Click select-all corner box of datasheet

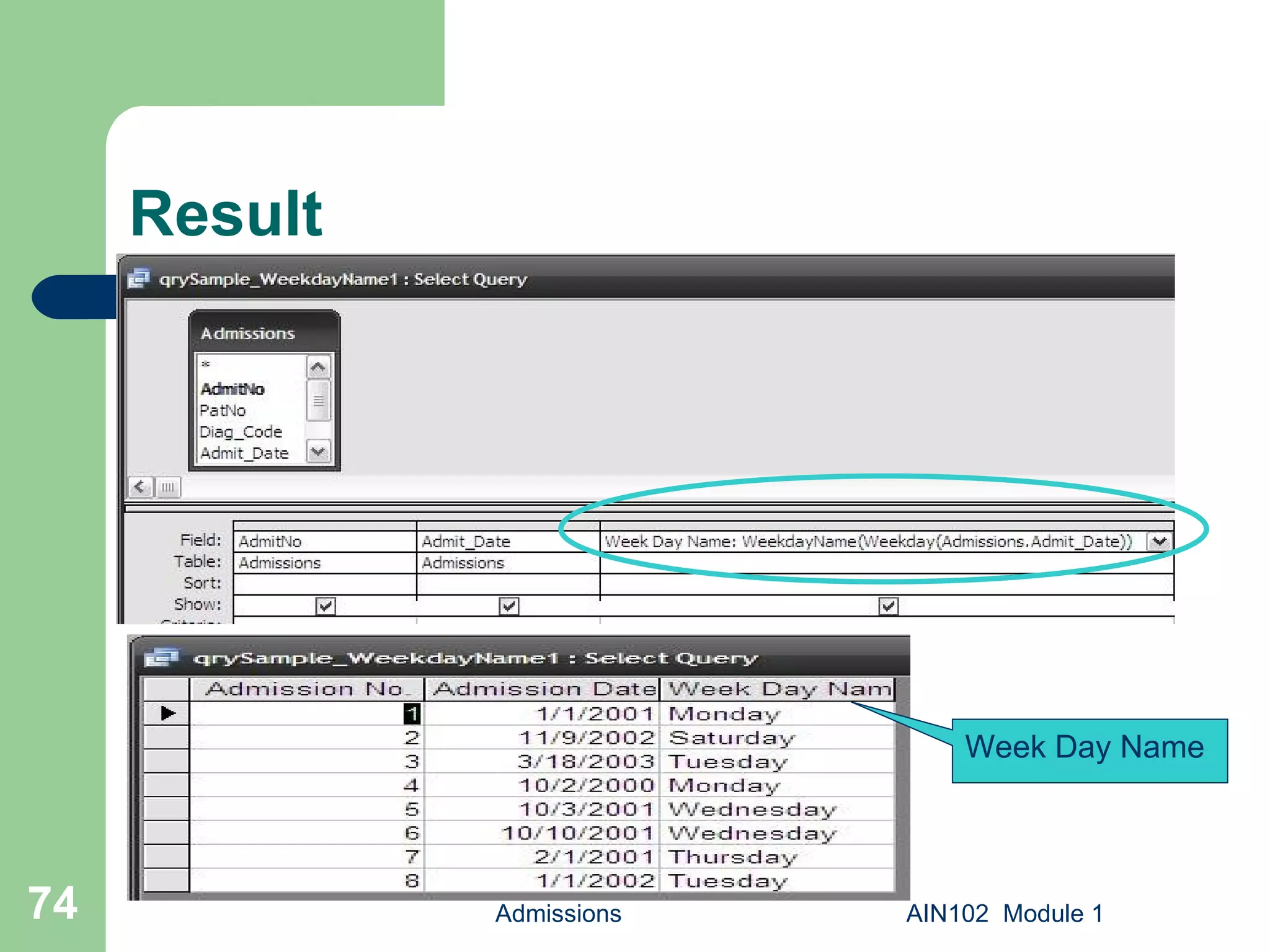pyautogui.click(x=166, y=689)
